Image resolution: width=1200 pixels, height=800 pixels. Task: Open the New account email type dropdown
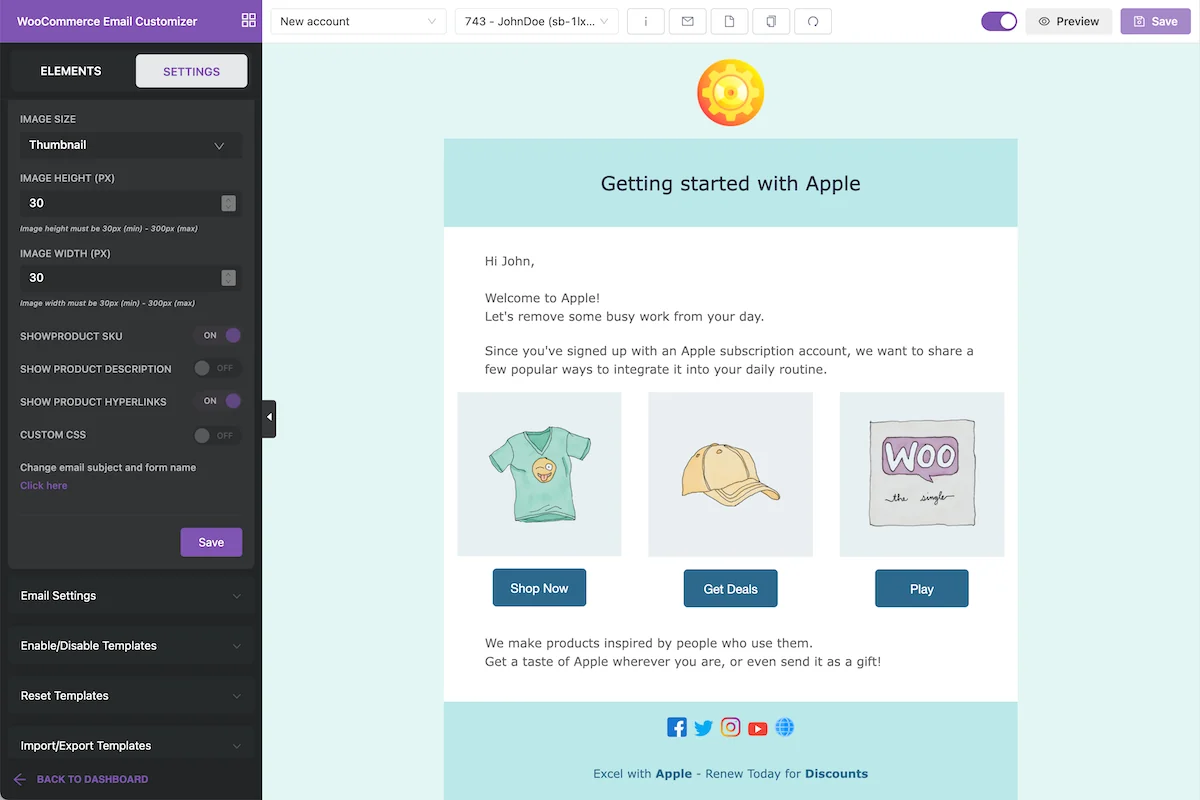click(x=359, y=21)
